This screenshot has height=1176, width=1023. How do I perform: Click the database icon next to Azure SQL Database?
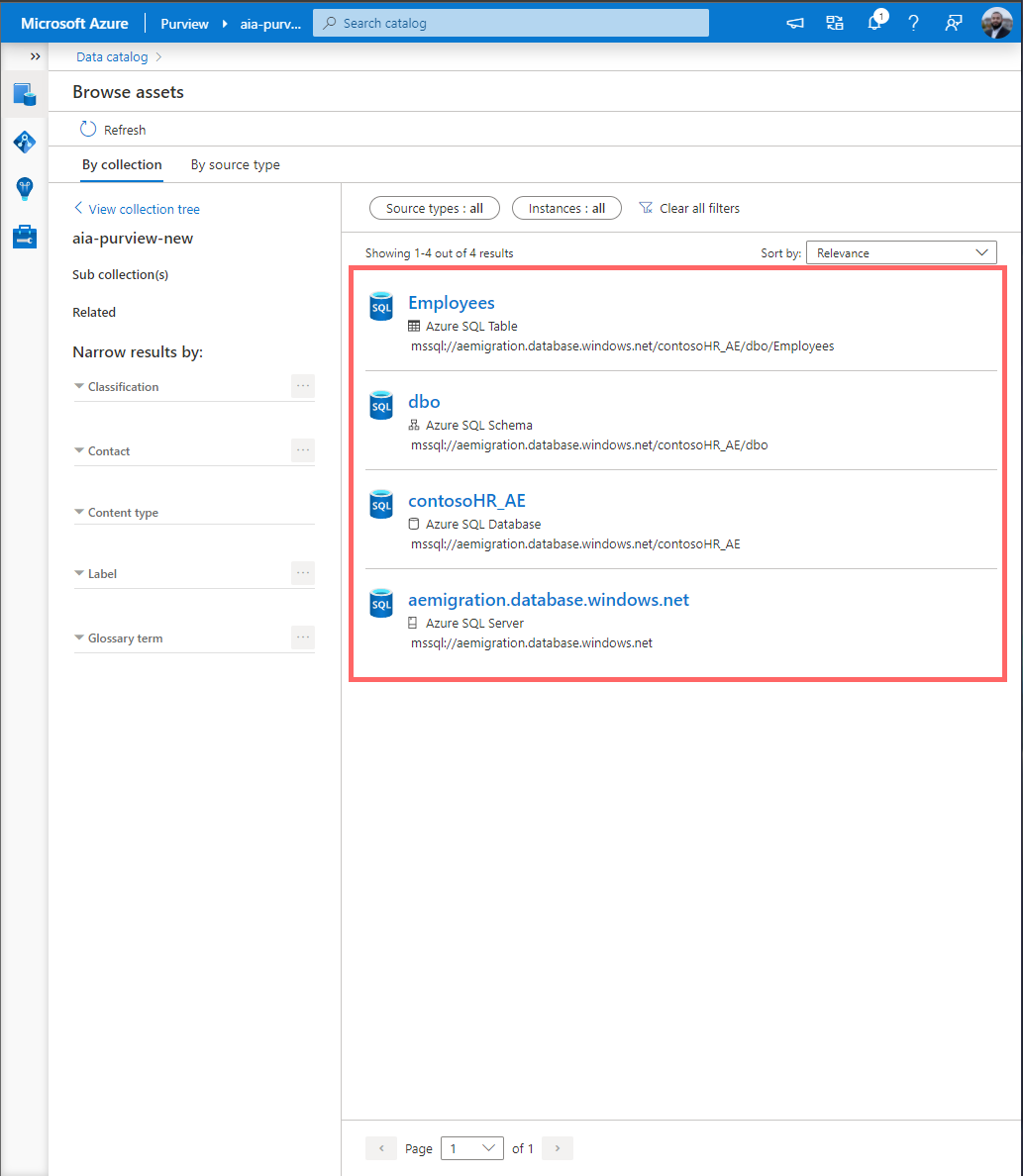click(414, 525)
